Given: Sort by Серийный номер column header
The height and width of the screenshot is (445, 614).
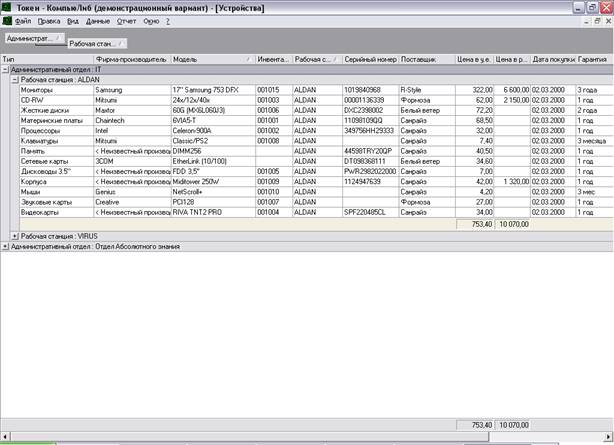Looking at the screenshot, I should 370,59.
